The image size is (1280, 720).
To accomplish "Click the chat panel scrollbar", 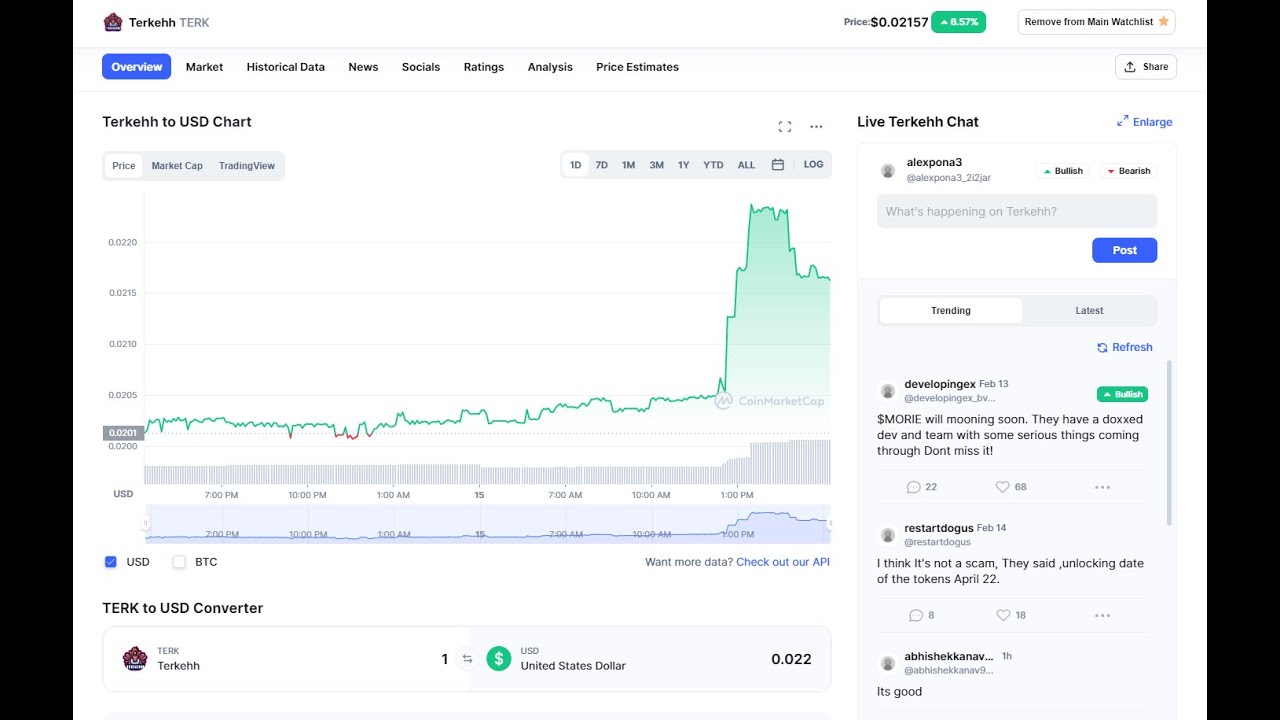I will point(1168,443).
